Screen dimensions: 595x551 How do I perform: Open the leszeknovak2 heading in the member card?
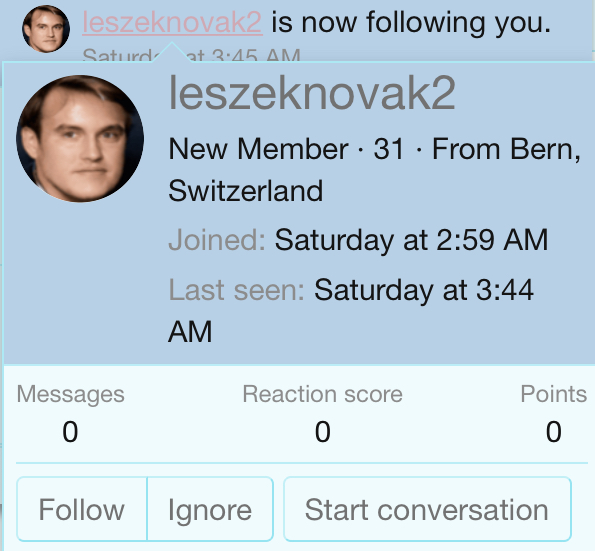tap(312, 93)
